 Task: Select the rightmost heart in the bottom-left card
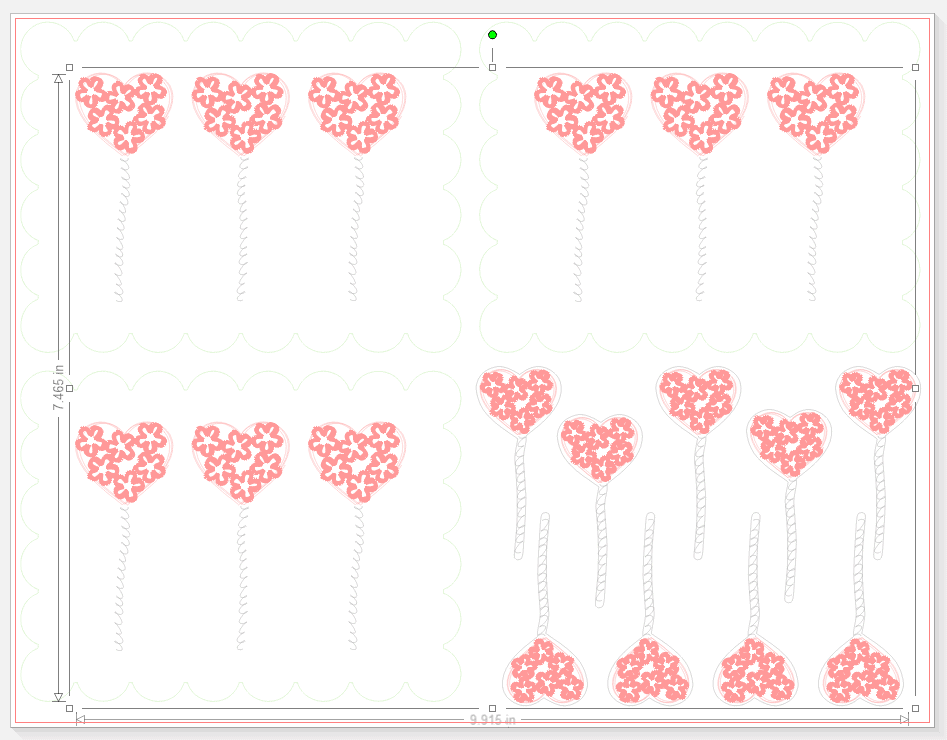(357, 458)
